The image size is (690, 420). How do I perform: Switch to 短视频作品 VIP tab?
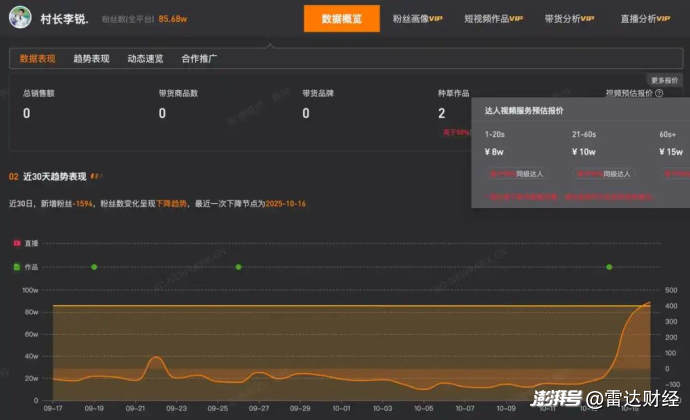(493, 18)
